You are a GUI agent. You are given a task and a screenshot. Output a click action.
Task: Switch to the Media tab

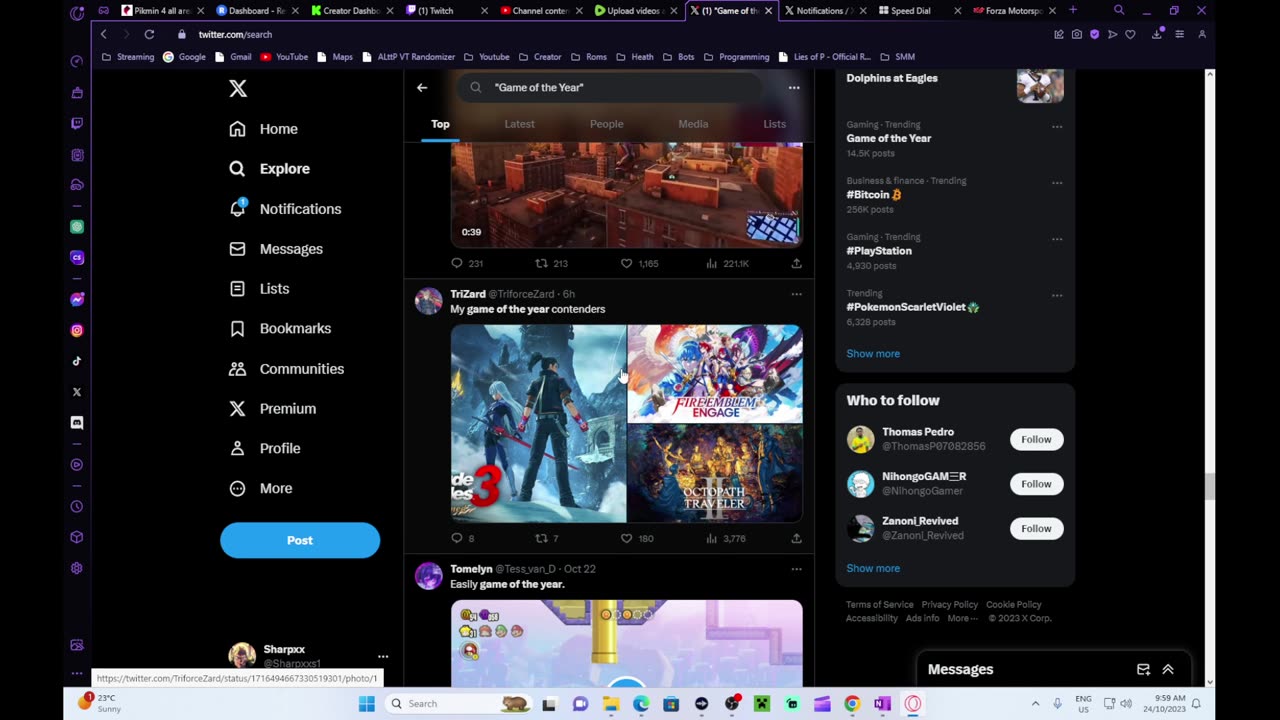[x=693, y=124]
